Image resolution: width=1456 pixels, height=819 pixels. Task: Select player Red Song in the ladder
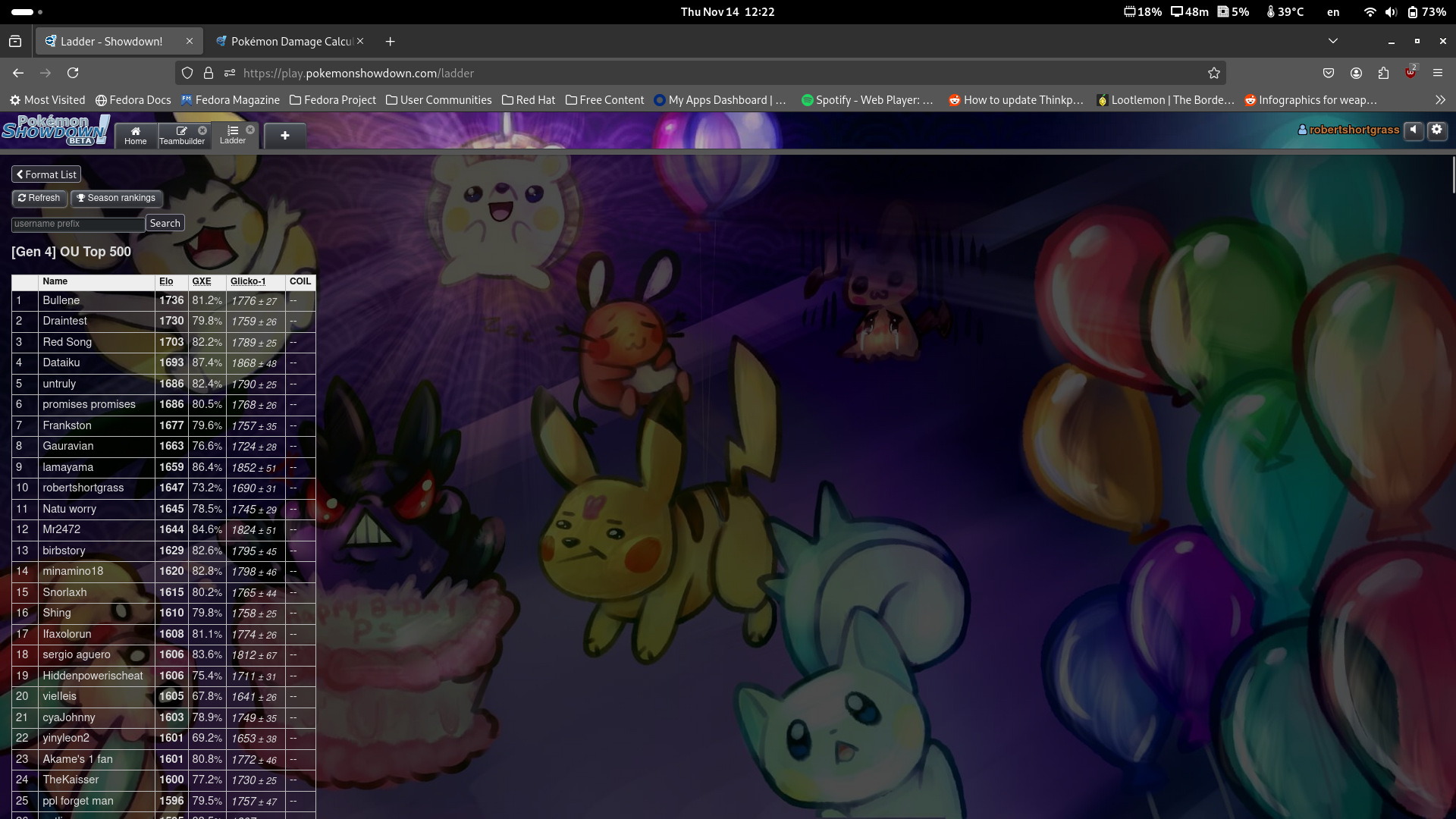(x=67, y=342)
